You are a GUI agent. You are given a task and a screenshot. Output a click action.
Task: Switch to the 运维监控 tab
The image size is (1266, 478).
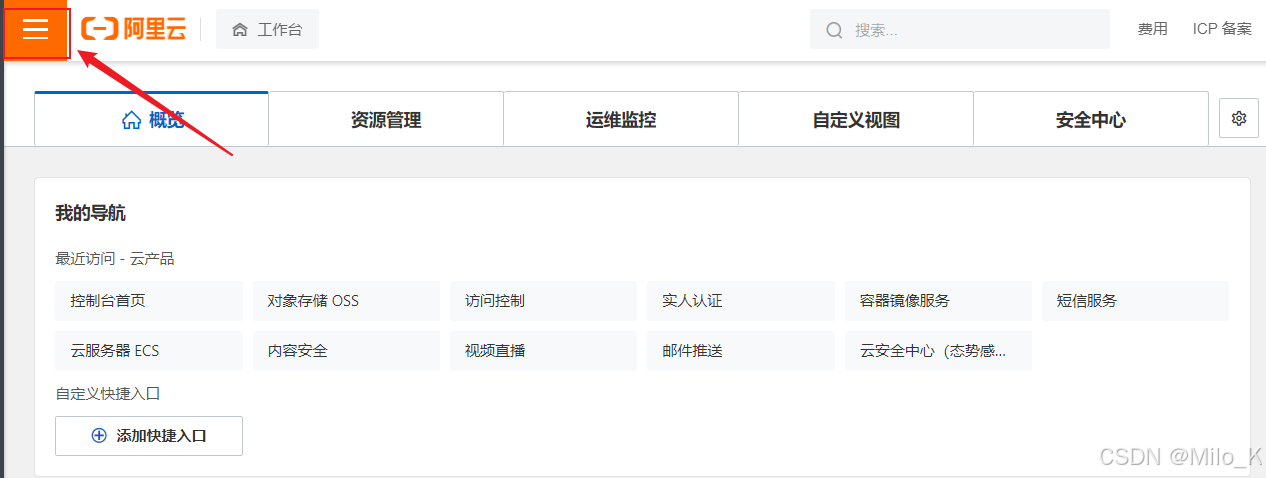point(621,119)
